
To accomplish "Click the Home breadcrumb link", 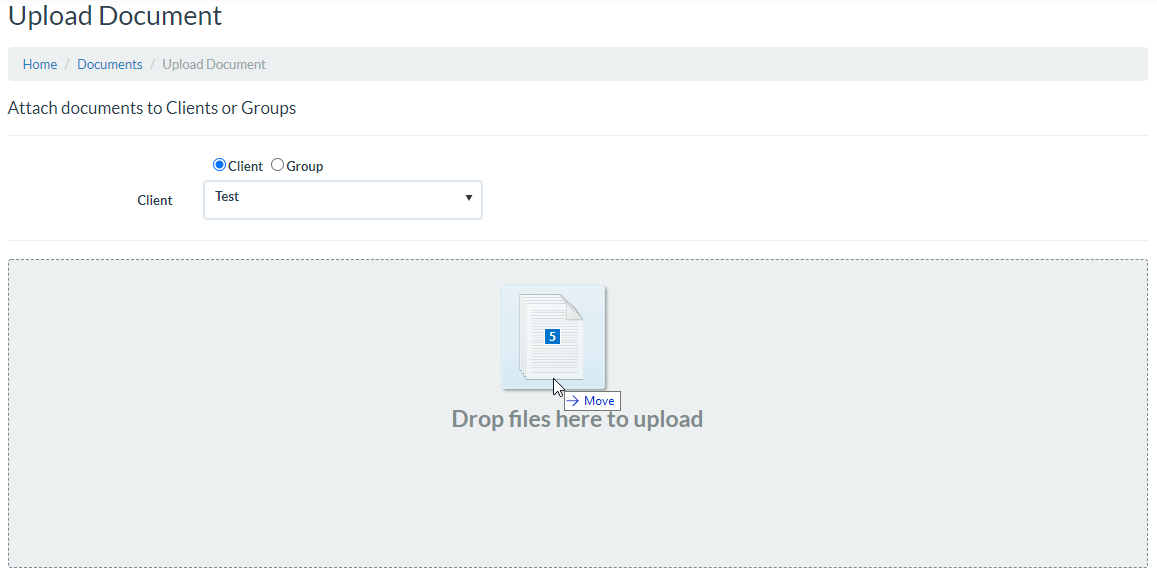I will click(40, 64).
